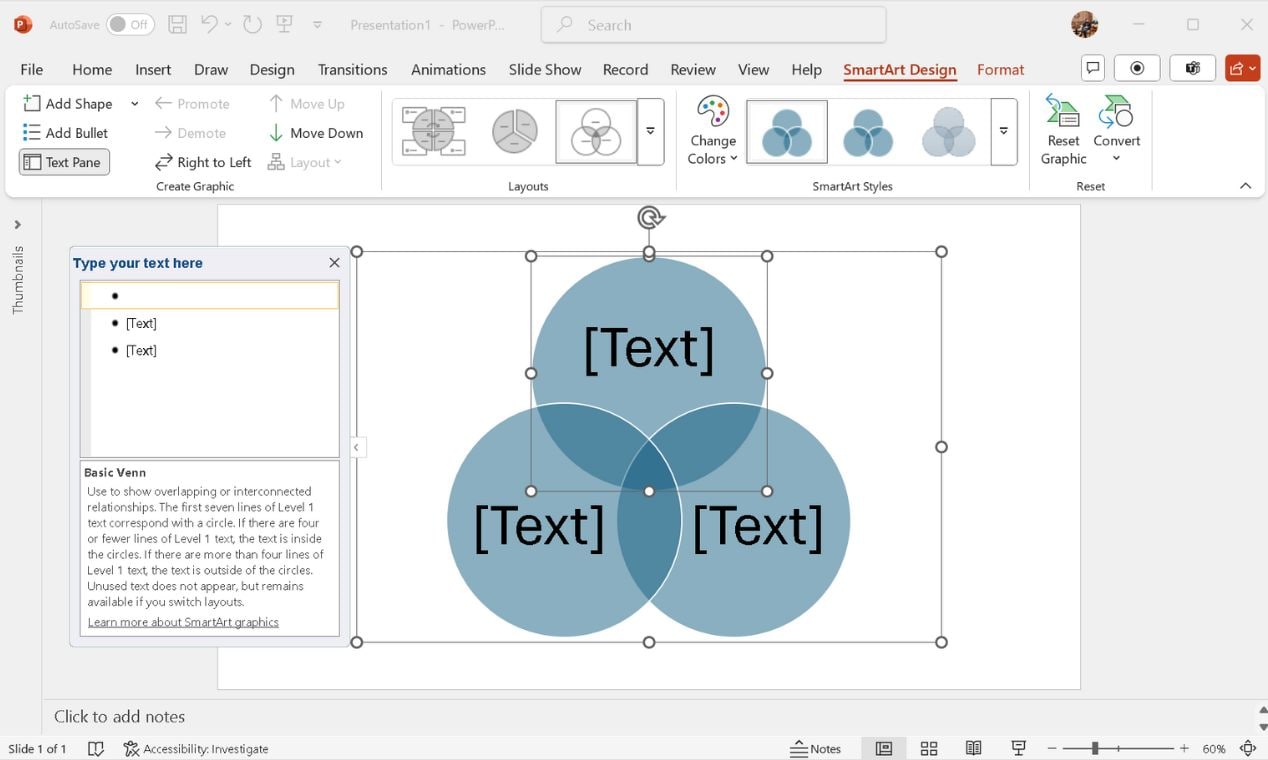Screen dimensions: 1268x760
Task: Select the Basic Venn layout thumbnail
Action: [596, 131]
